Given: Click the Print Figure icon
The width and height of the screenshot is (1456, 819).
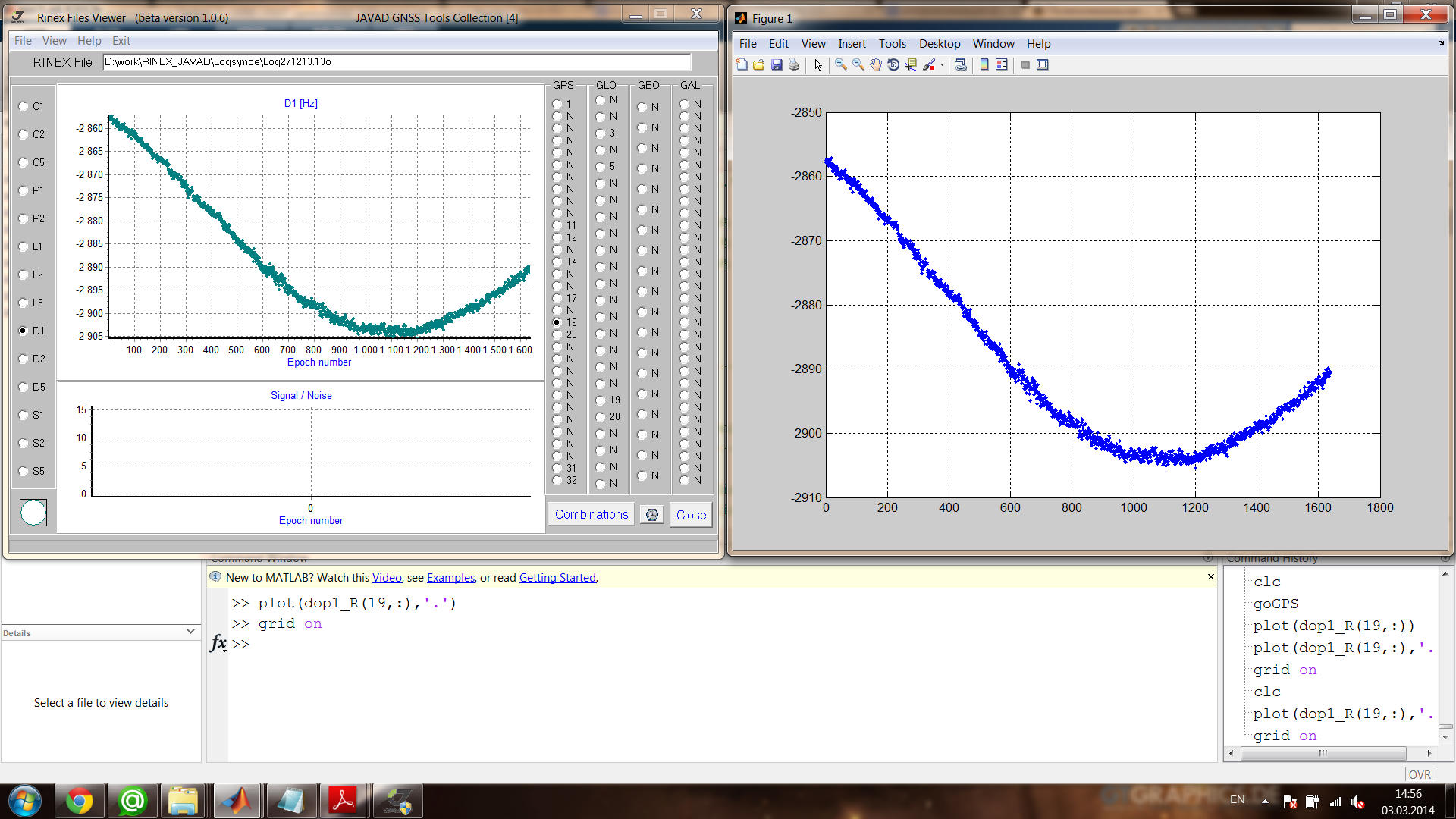Looking at the screenshot, I should click(794, 65).
